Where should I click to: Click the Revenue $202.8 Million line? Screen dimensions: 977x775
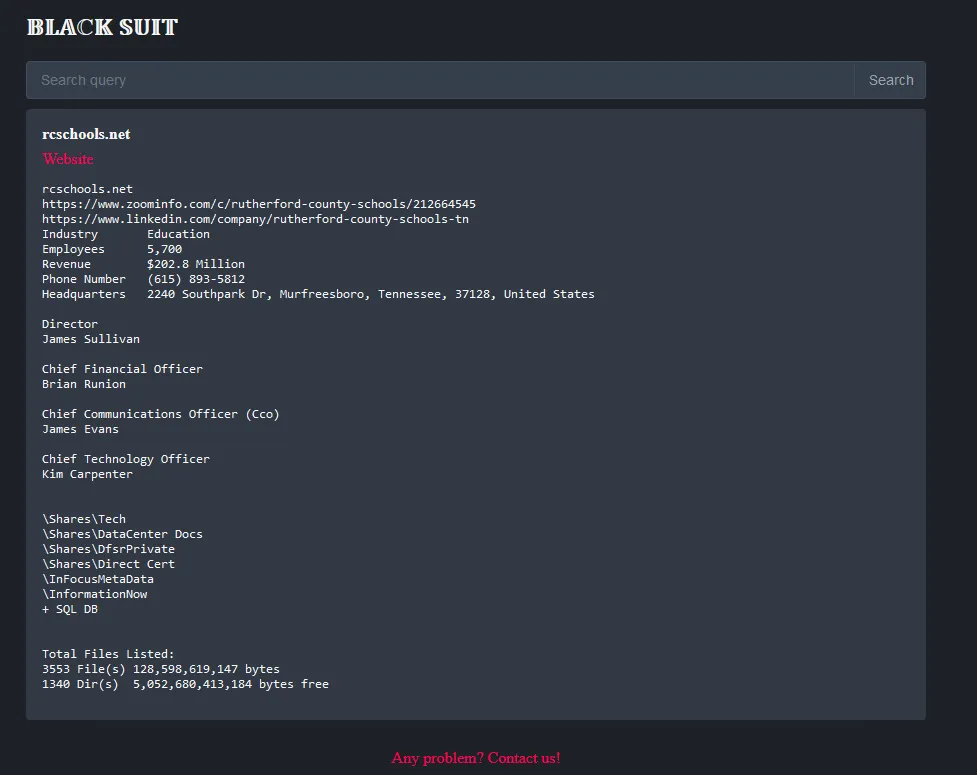(x=143, y=264)
